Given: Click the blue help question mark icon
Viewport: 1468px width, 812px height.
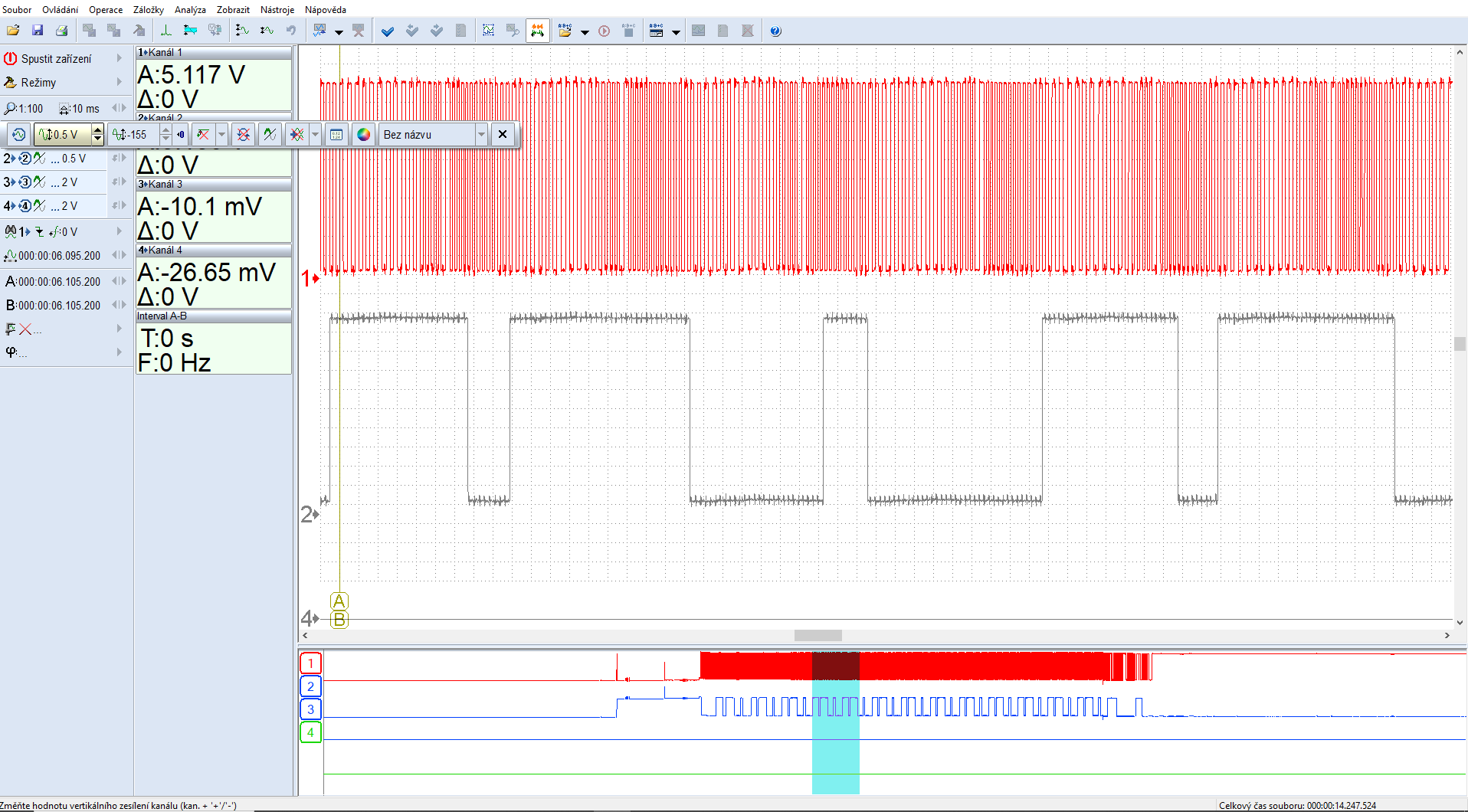Looking at the screenshot, I should (x=775, y=31).
